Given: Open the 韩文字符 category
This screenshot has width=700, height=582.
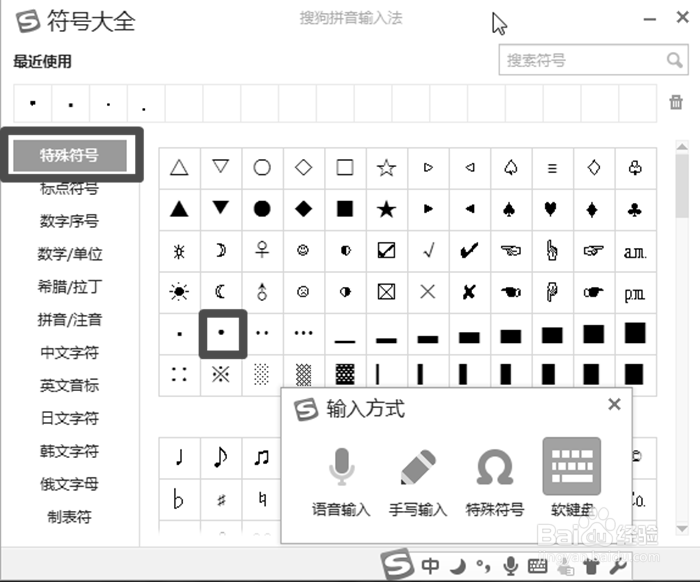Looking at the screenshot, I should pos(70,451).
